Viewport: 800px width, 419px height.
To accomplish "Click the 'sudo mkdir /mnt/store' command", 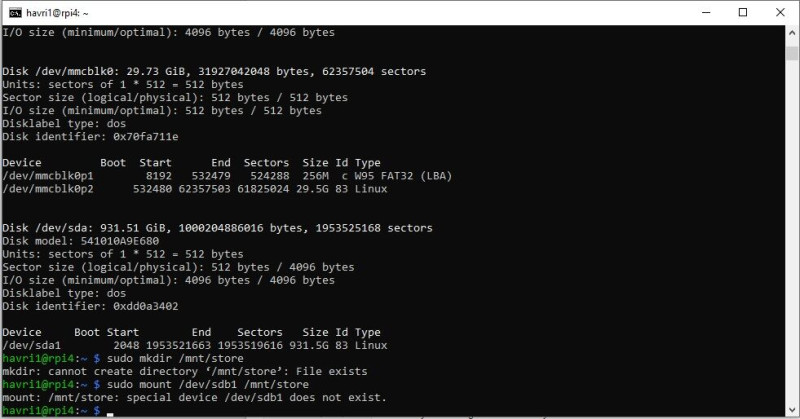I will click(175, 358).
